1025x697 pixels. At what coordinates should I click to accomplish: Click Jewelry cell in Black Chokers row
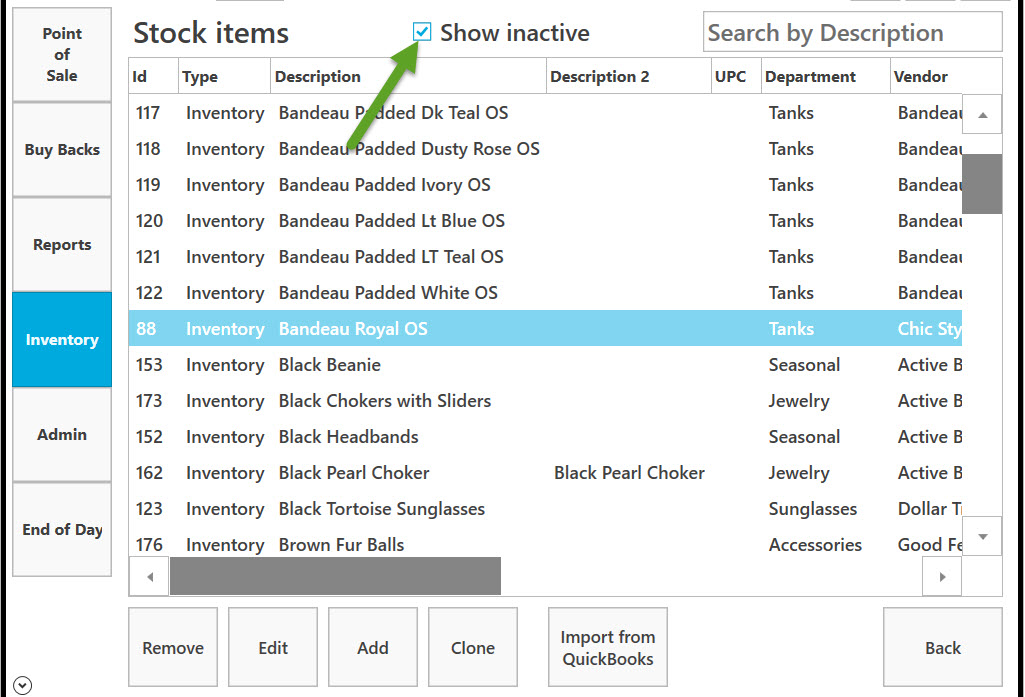(799, 401)
